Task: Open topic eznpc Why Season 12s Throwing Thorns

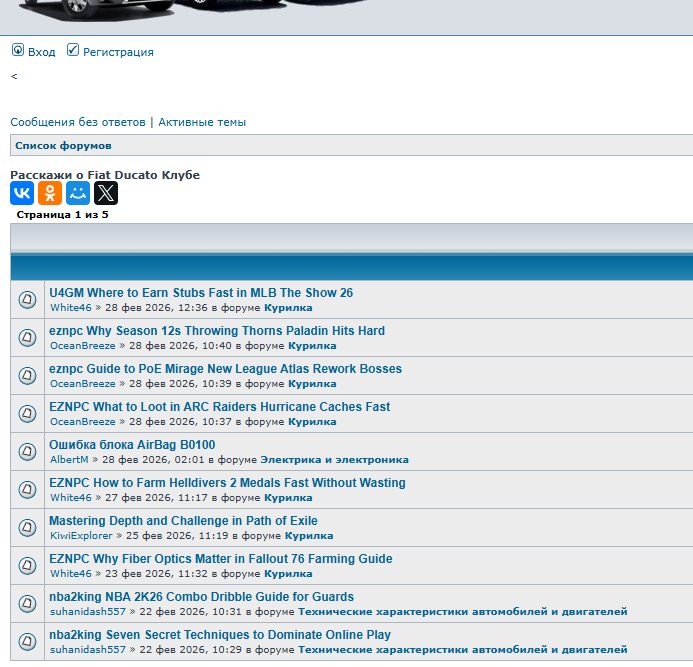Action: click(x=217, y=331)
